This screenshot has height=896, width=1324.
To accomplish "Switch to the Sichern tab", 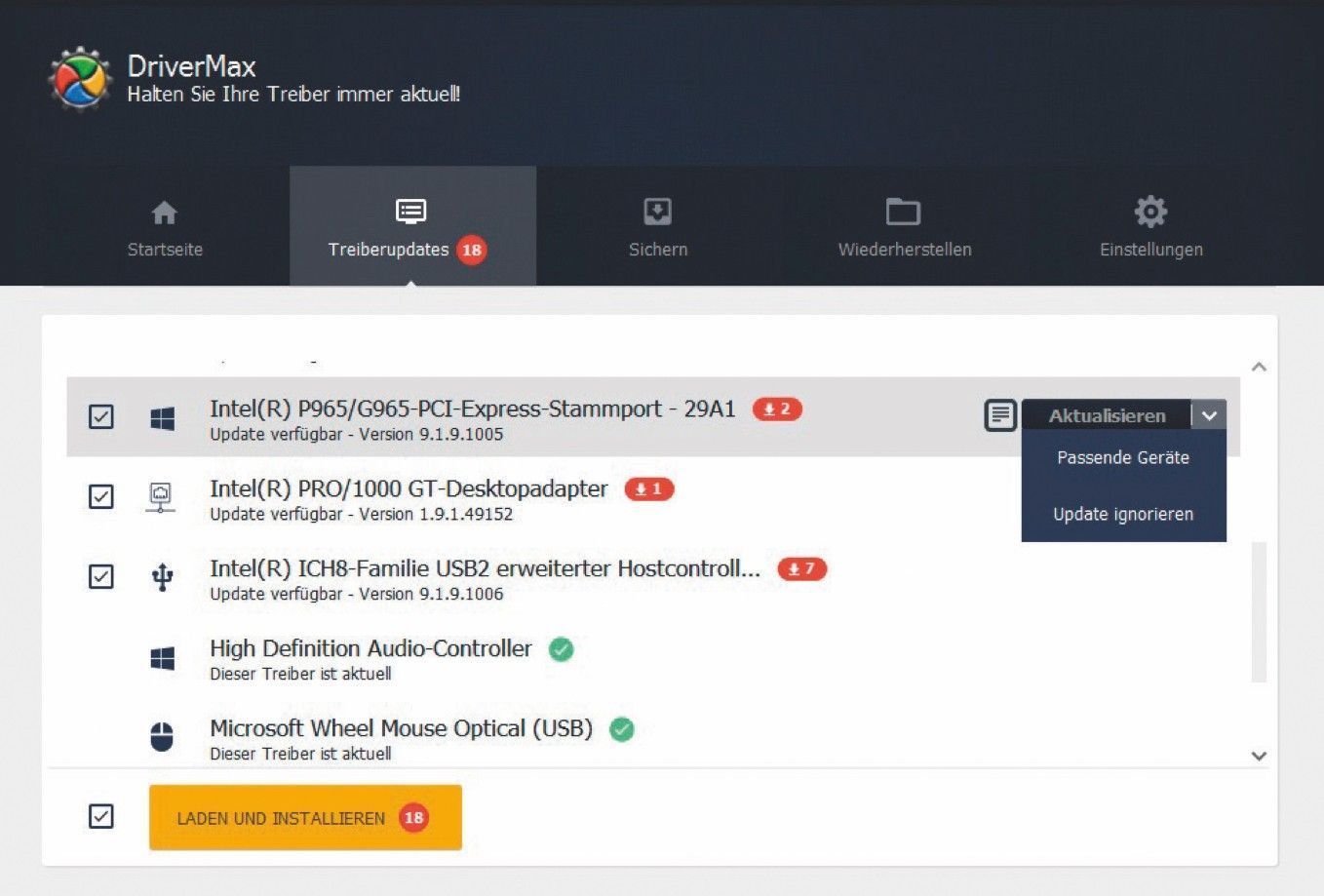I will click(x=658, y=227).
